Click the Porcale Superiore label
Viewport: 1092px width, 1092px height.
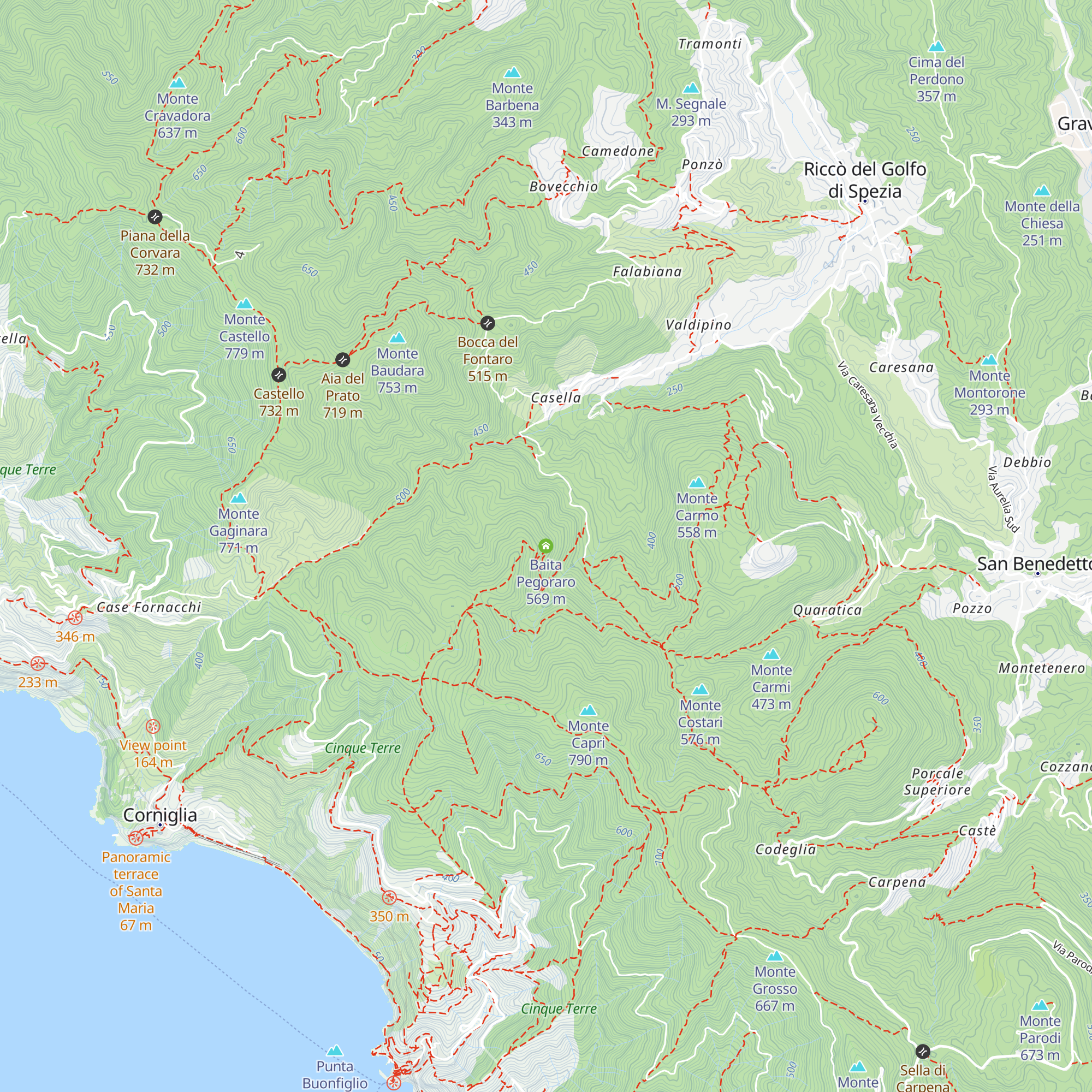(x=937, y=782)
